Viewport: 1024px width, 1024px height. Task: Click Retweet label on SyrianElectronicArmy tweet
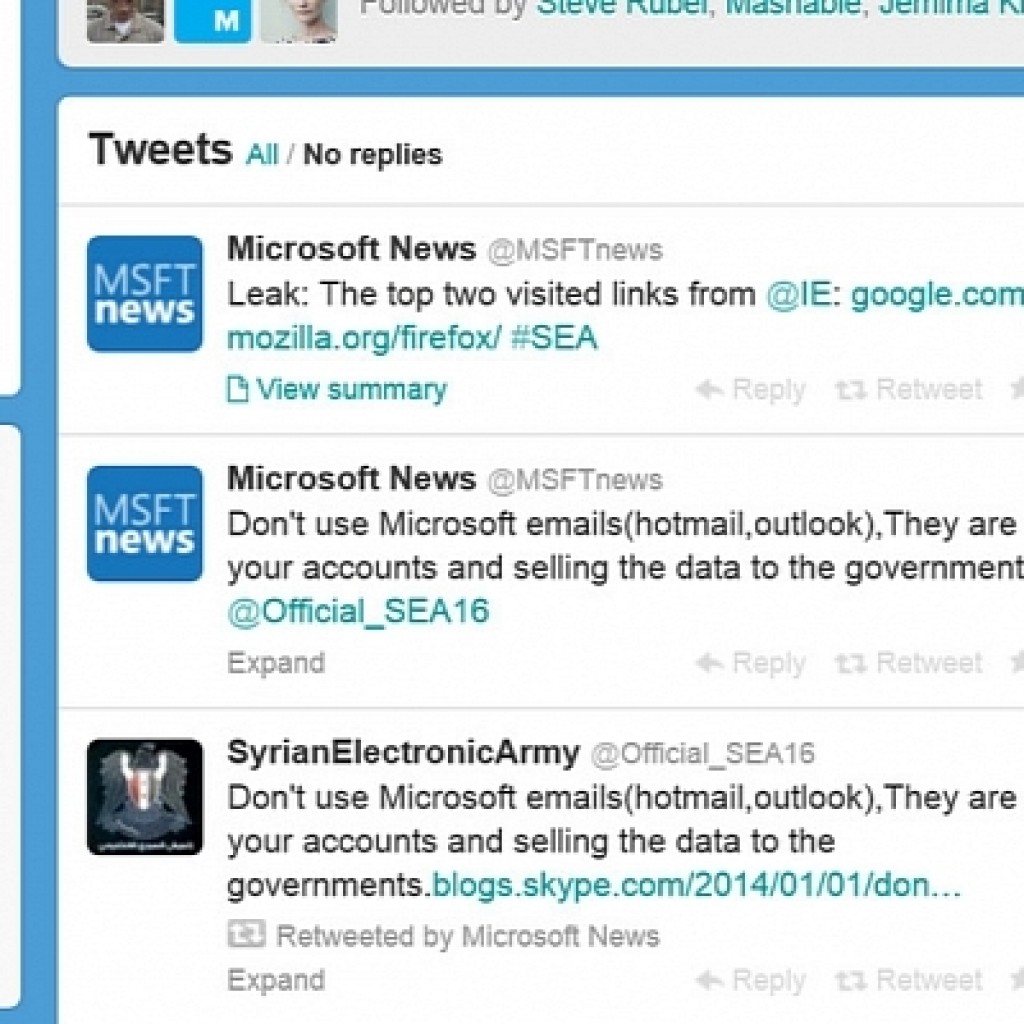(x=929, y=980)
